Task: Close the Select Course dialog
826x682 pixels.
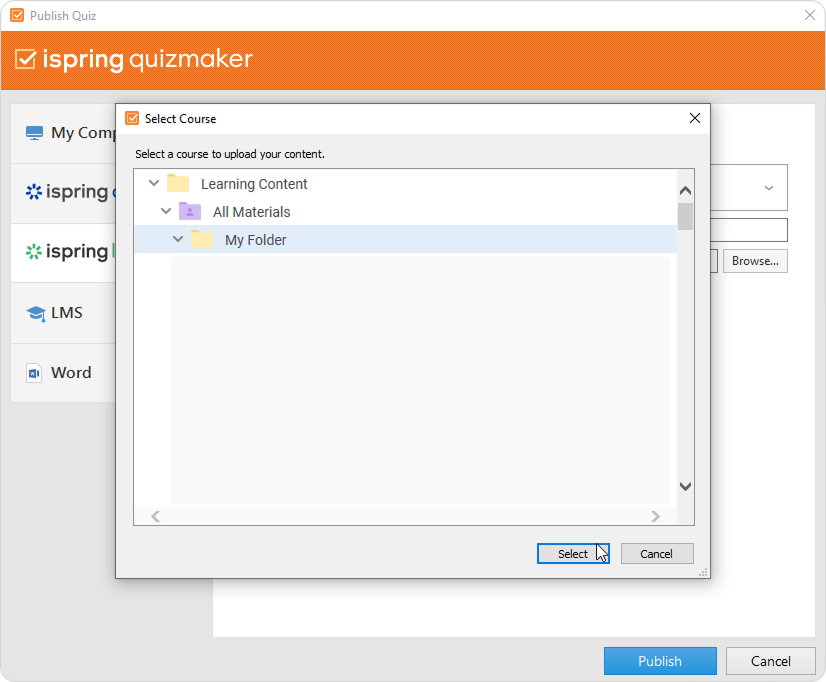Action: click(695, 118)
